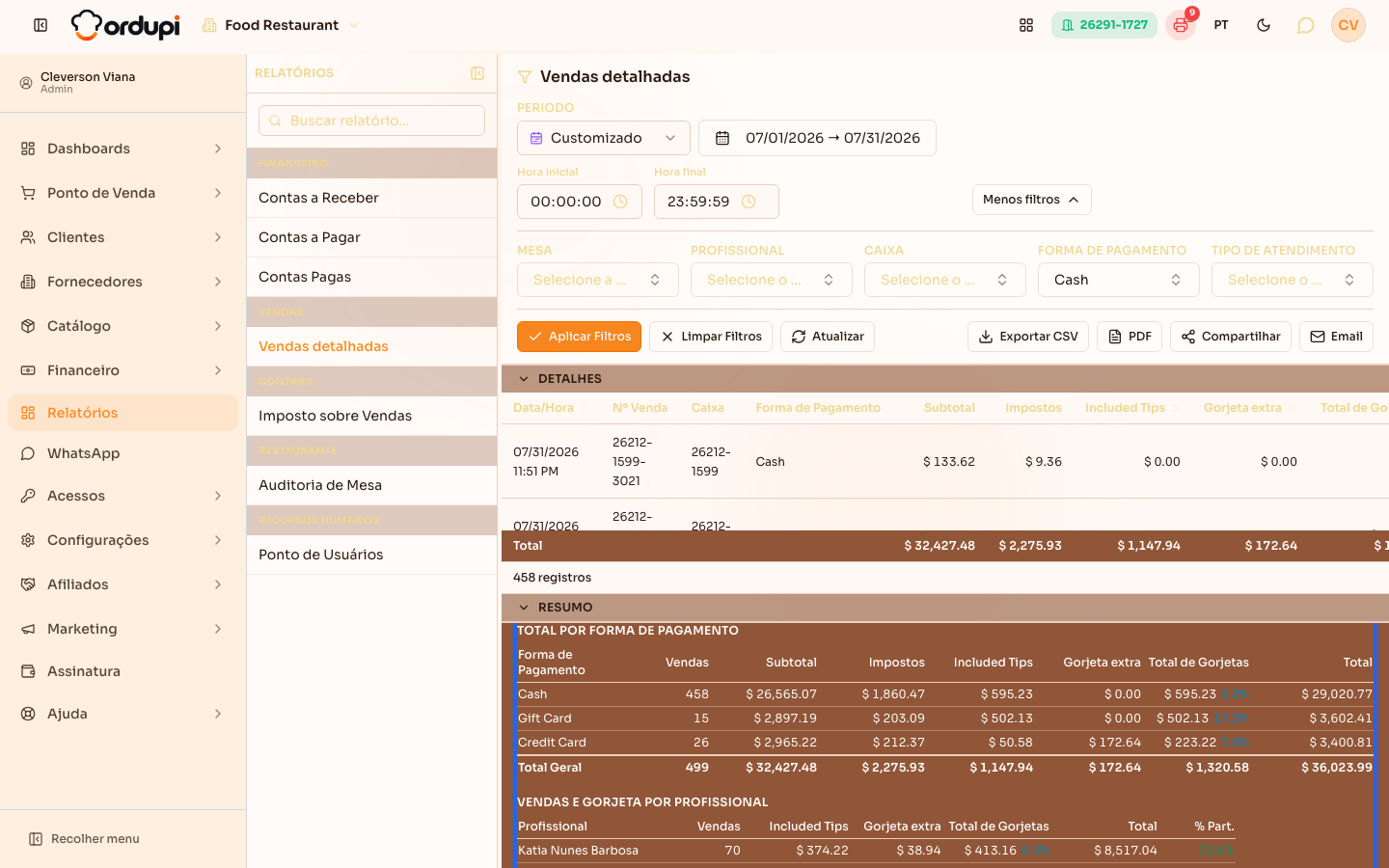The width and height of the screenshot is (1389, 868).
Task: Open Contas a Pagar report
Action: pos(371,237)
